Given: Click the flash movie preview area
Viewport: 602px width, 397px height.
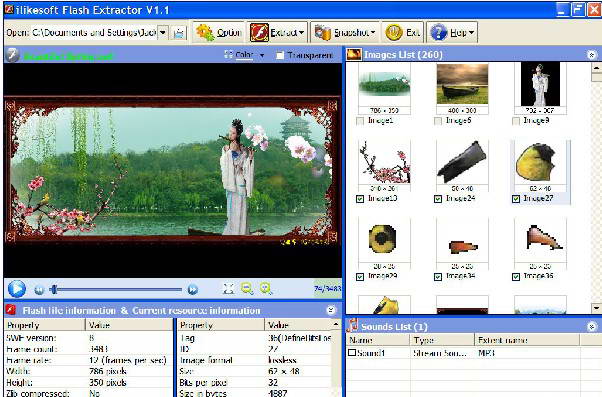Looking at the screenshot, I should click(x=172, y=170).
